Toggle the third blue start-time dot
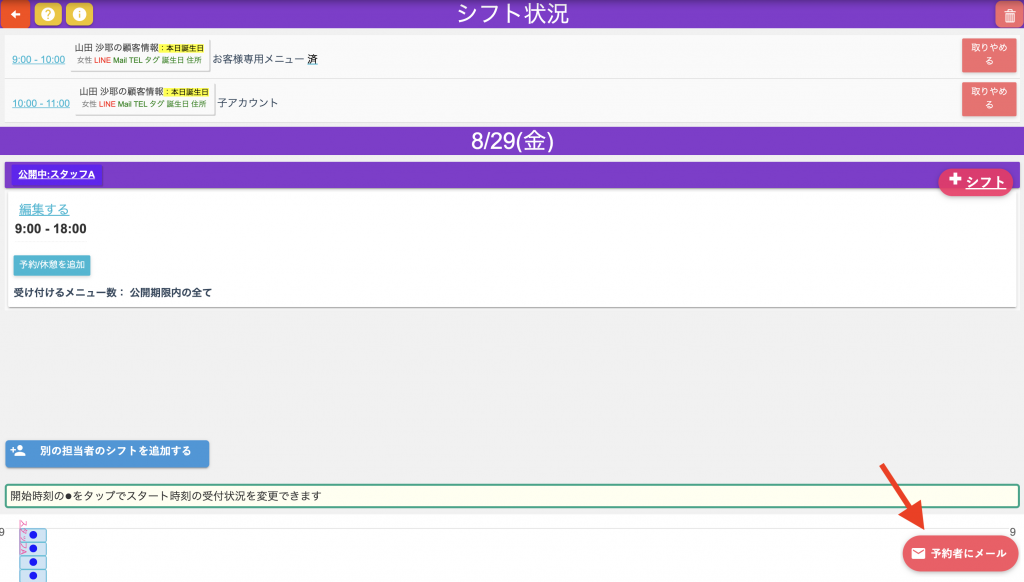The width and height of the screenshot is (1024, 582). [x=33, y=562]
